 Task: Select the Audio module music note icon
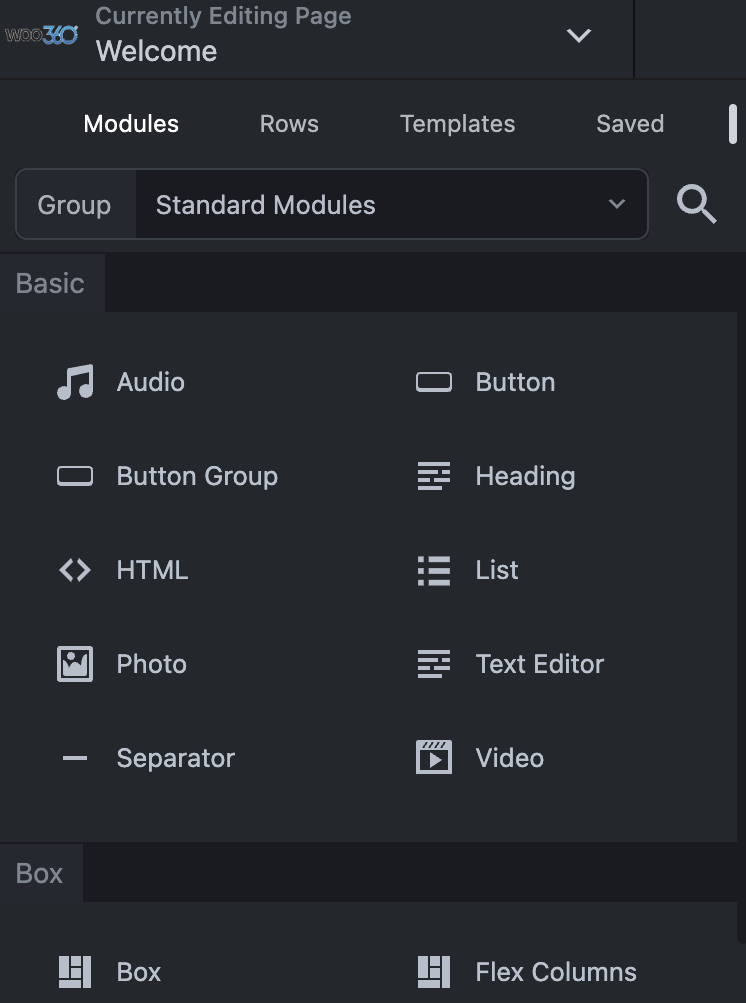coord(75,382)
